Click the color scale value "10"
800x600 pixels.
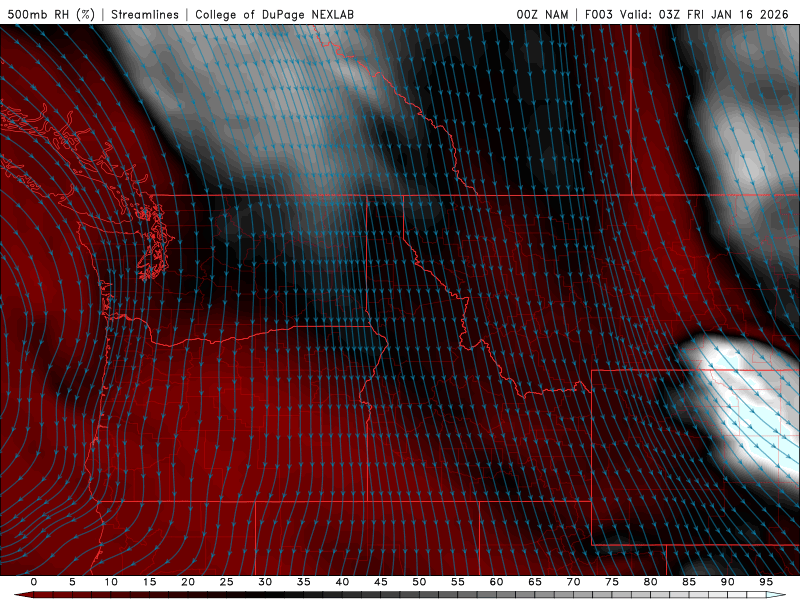111,582
